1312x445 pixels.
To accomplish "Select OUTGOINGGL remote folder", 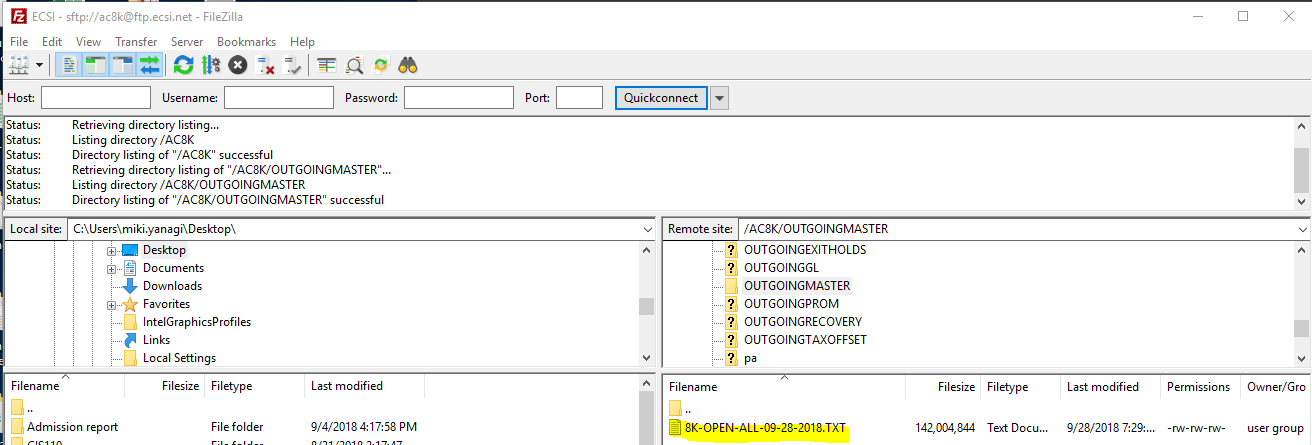I will pos(783,268).
